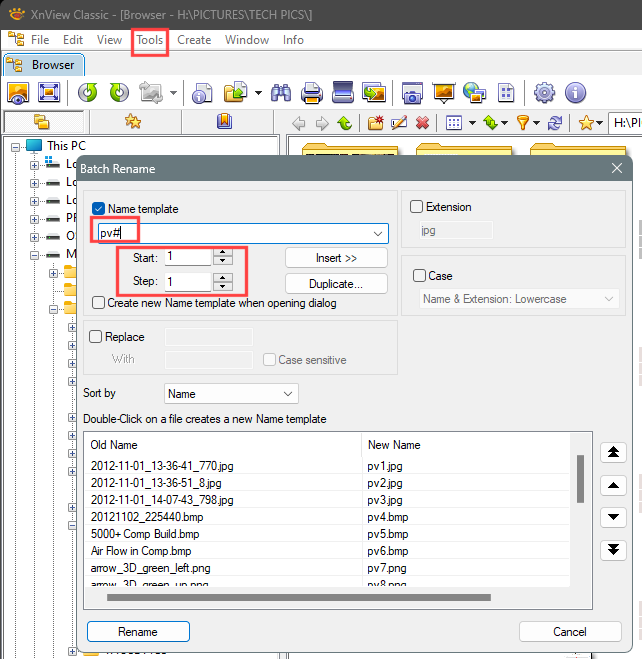Click the Convert images icon

click(374, 92)
